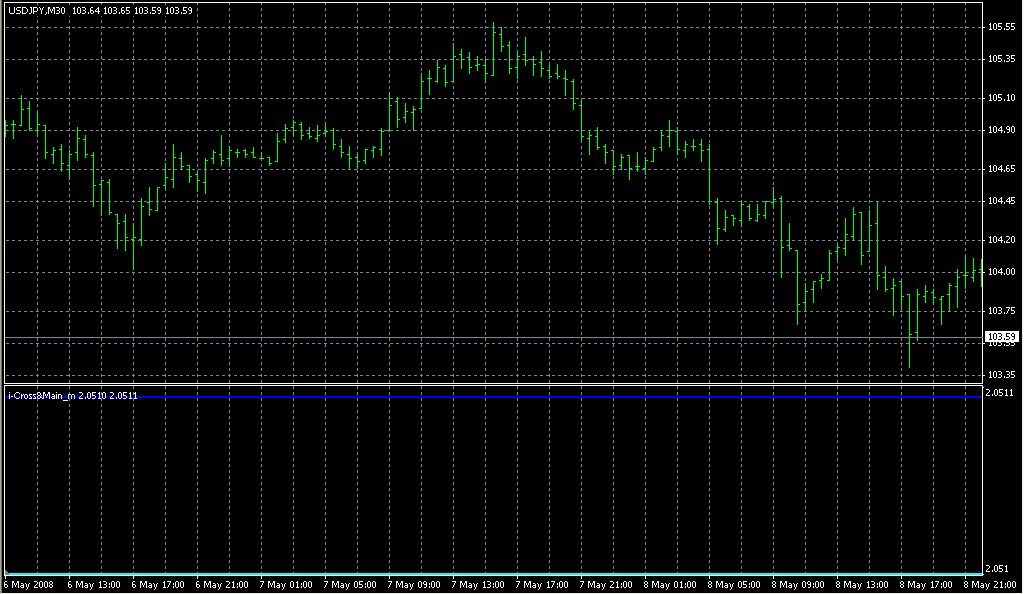This screenshot has height=594, width=1024.
Task: Select the current bid price tag 103.59
Action: (1001, 337)
